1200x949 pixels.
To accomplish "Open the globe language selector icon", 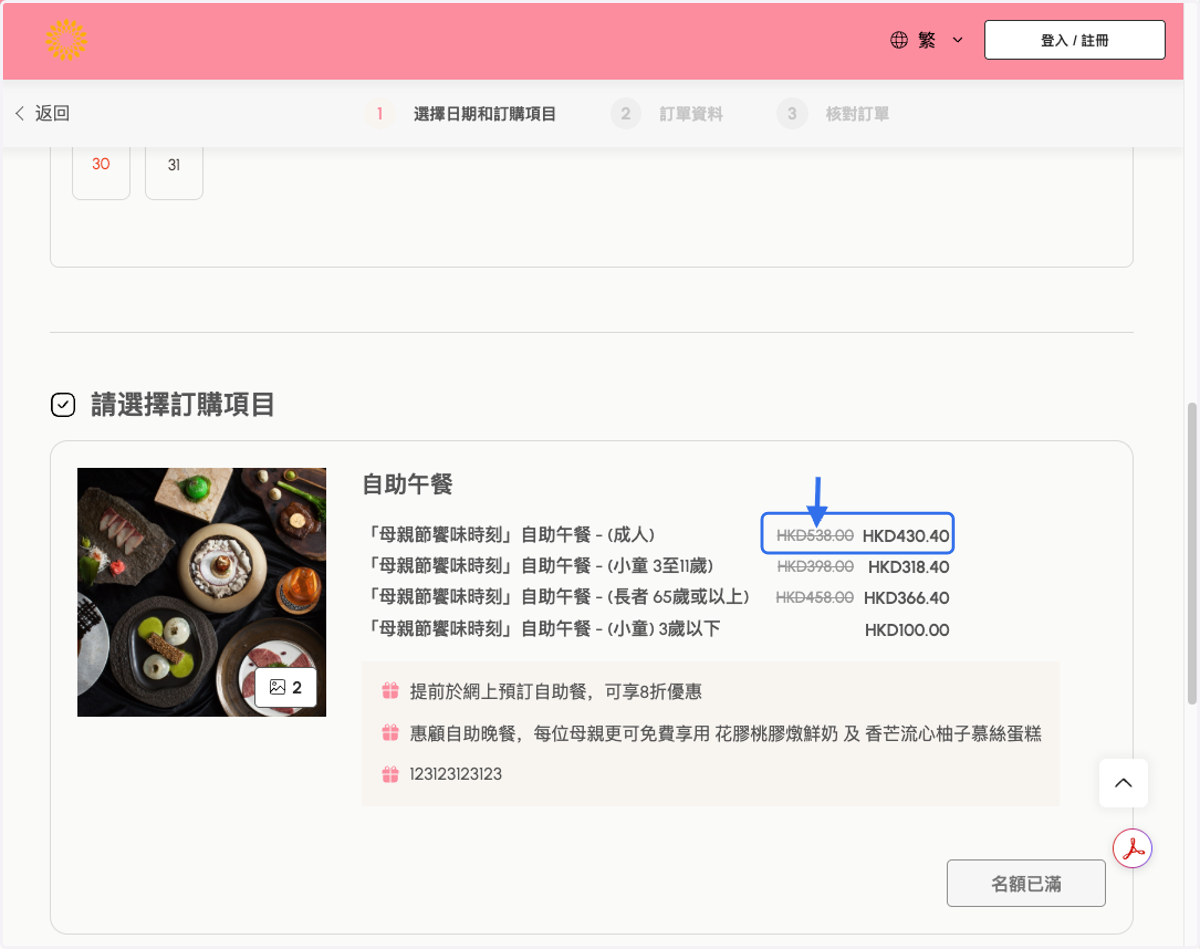I will click(x=899, y=40).
